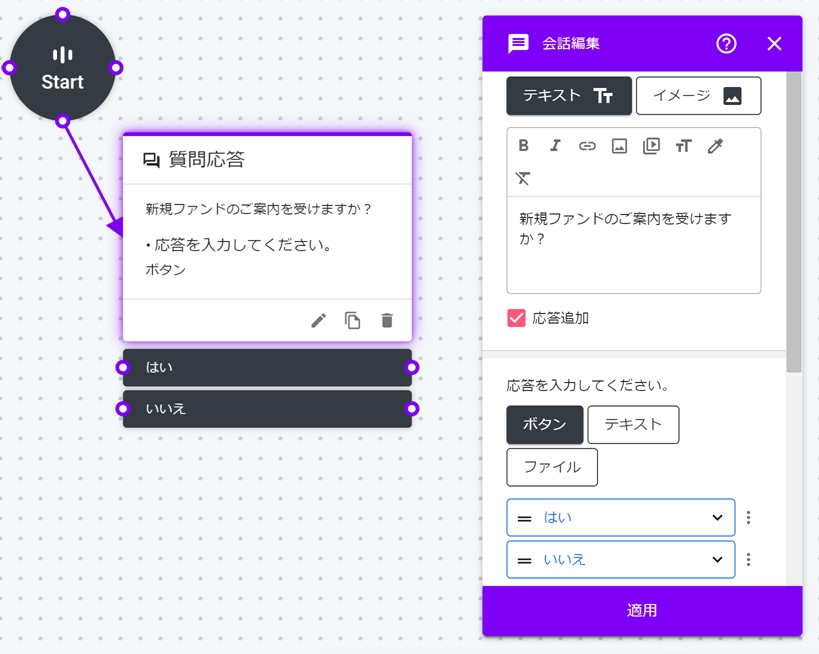Insert a video using the media icon
This screenshot has height=654, width=819.
(x=651, y=146)
